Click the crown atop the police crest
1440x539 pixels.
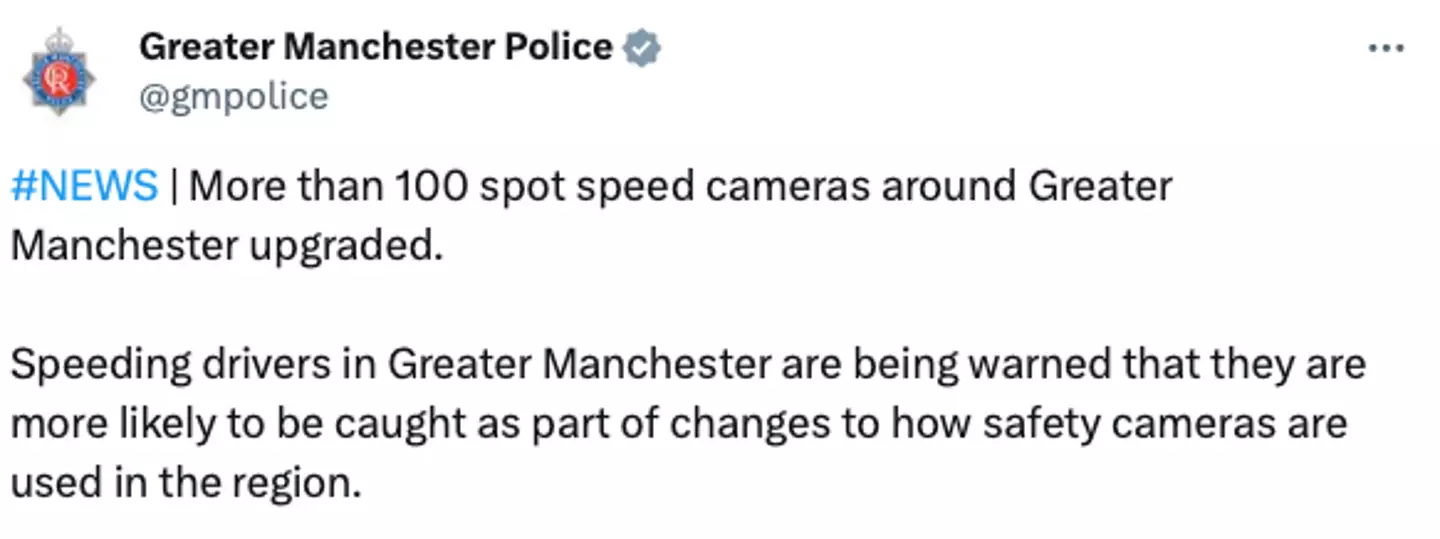[x=60, y=41]
